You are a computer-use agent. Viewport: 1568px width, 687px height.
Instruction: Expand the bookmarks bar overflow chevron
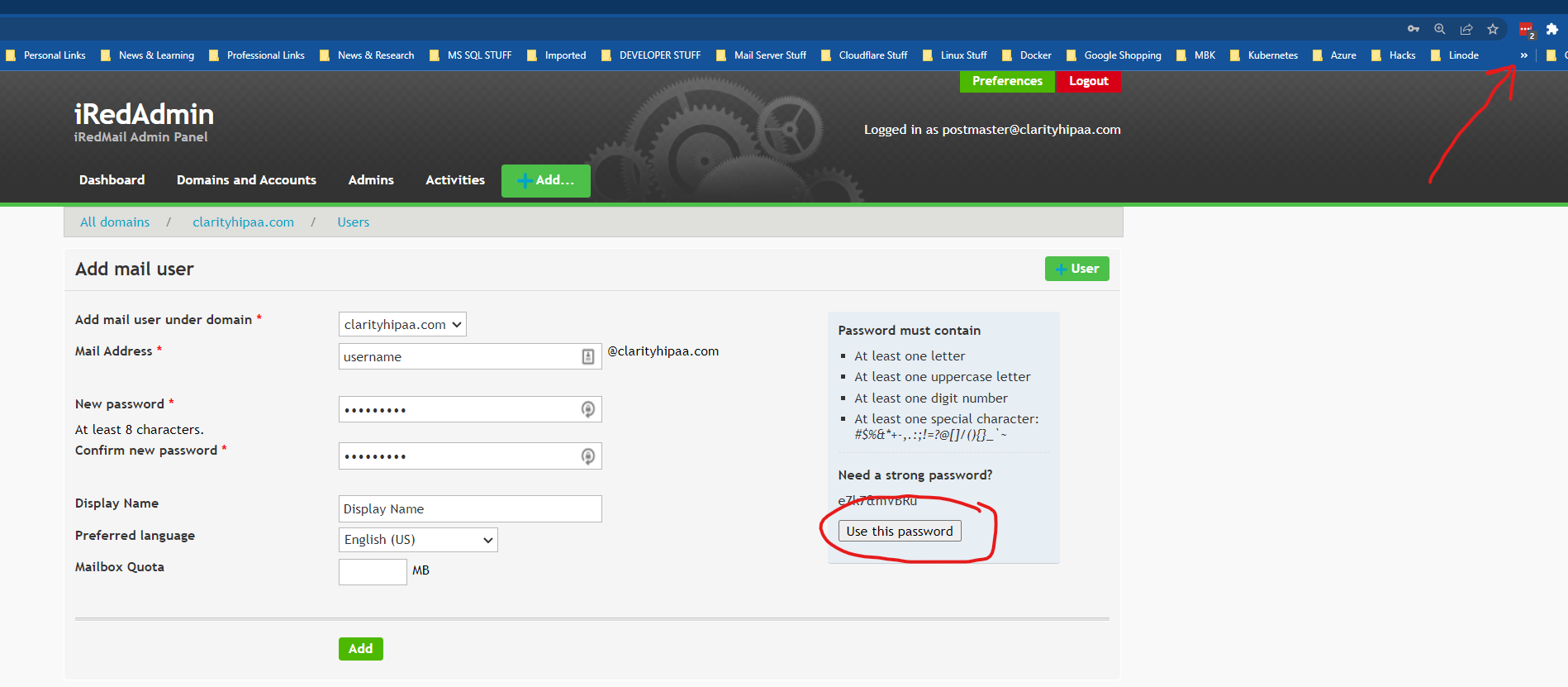(1523, 55)
